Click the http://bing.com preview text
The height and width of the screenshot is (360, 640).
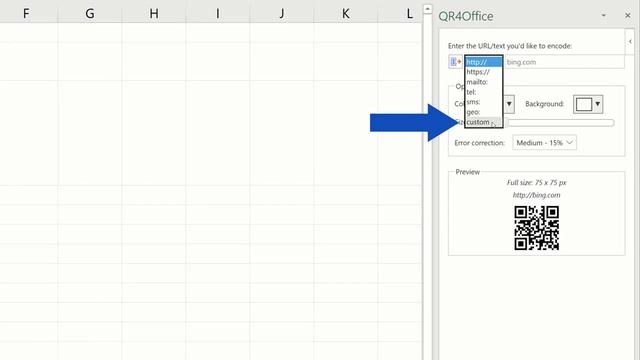click(x=536, y=195)
